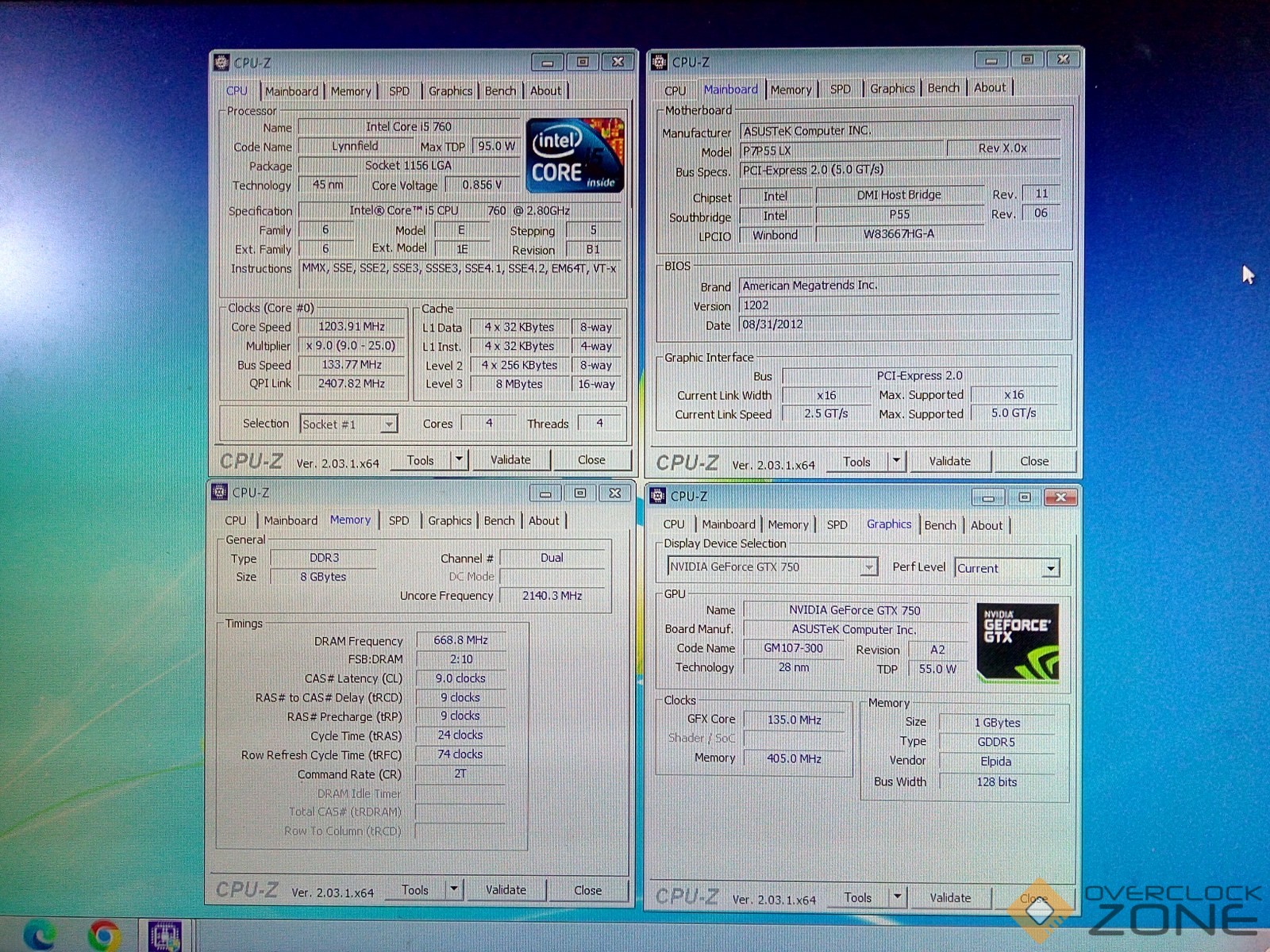The height and width of the screenshot is (952, 1270).
Task: Click the Uncore Frequency 2140.3 MHz value
Action: pyautogui.click(x=552, y=596)
